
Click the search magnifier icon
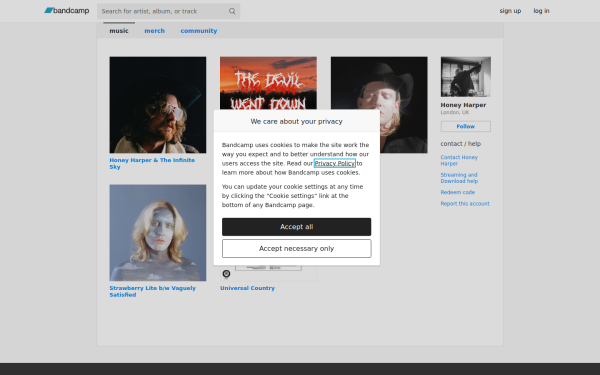pyautogui.click(x=232, y=11)
